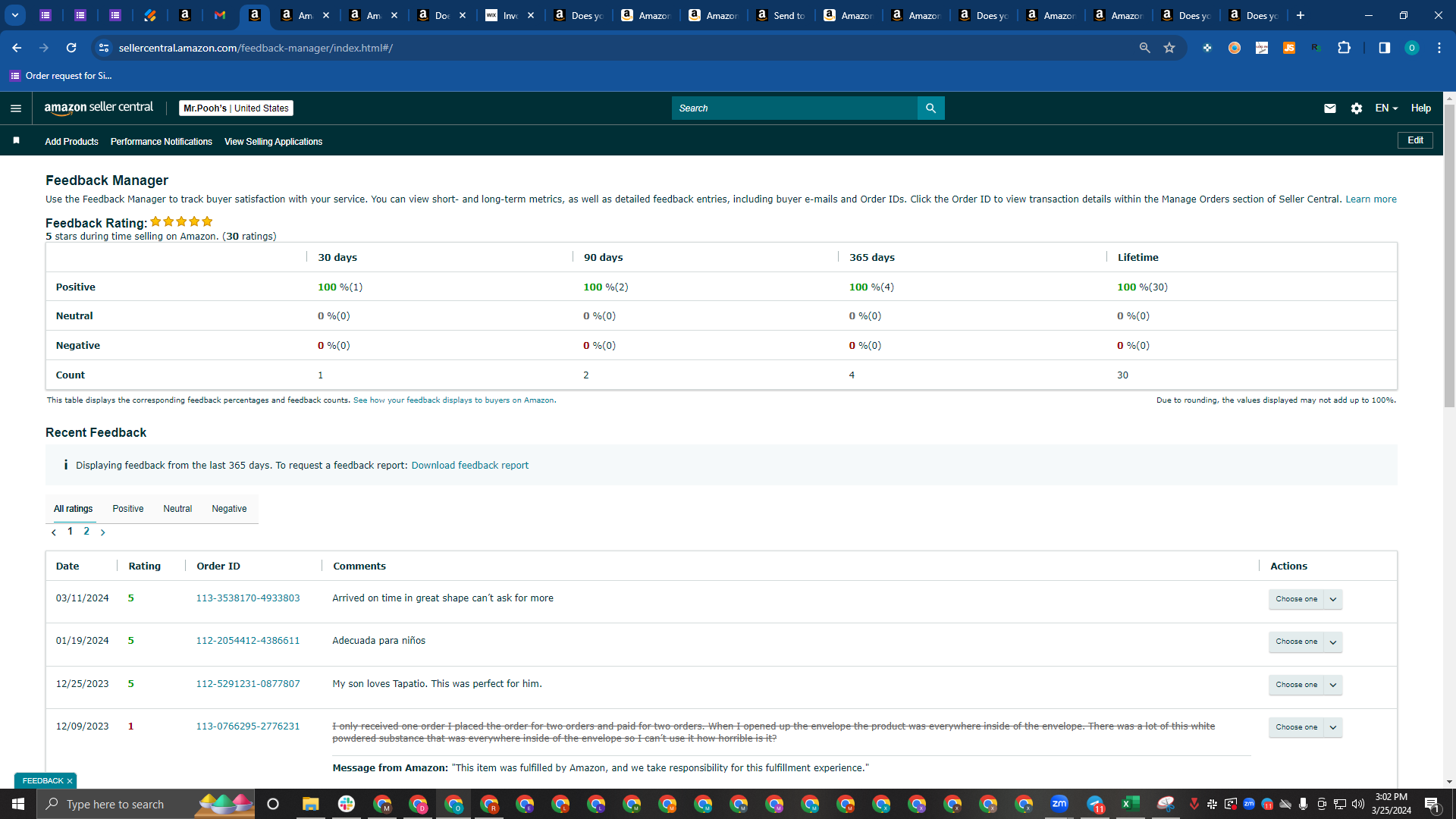Image resolution: width=1456 pixels, height=819 pixels.
Task: Open Choose one dropdown for 03/11/2024 feedback
Action: point(1305,599)
